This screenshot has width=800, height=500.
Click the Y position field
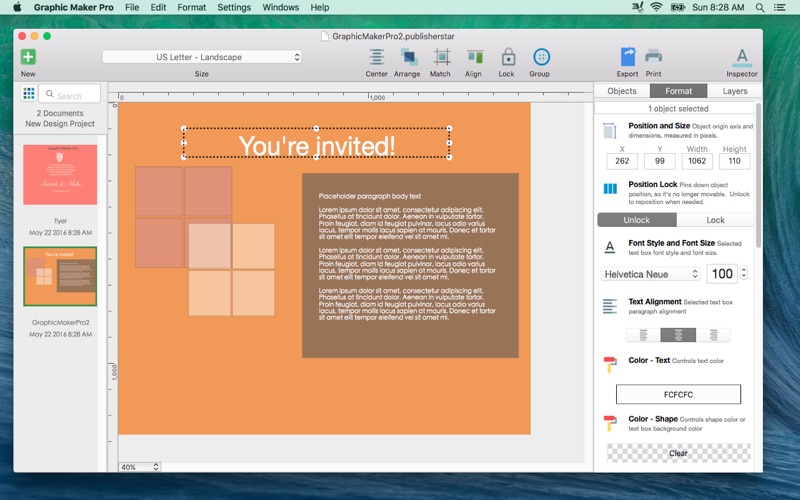660,161
